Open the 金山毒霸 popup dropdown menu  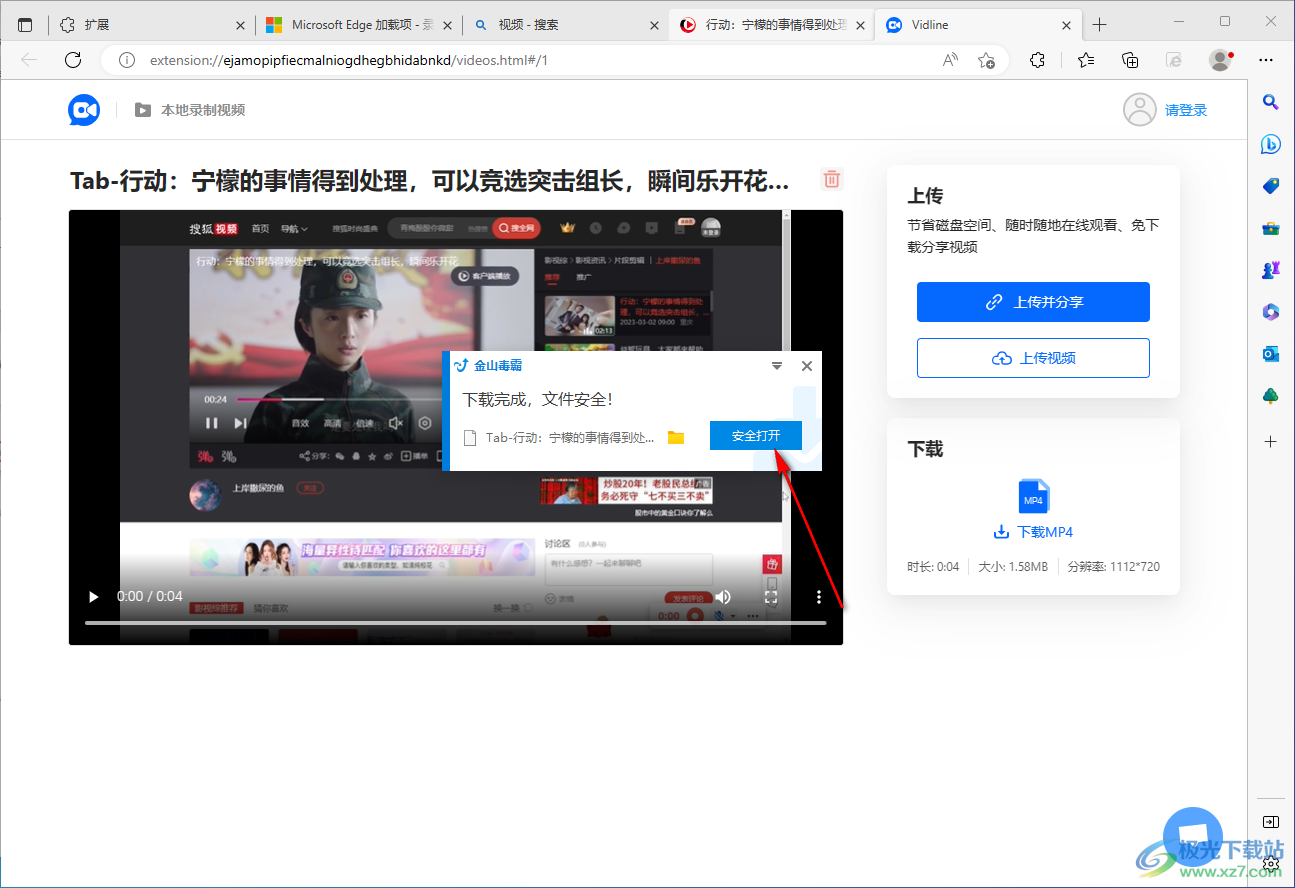pyautogui.click(x=777, y=366)
